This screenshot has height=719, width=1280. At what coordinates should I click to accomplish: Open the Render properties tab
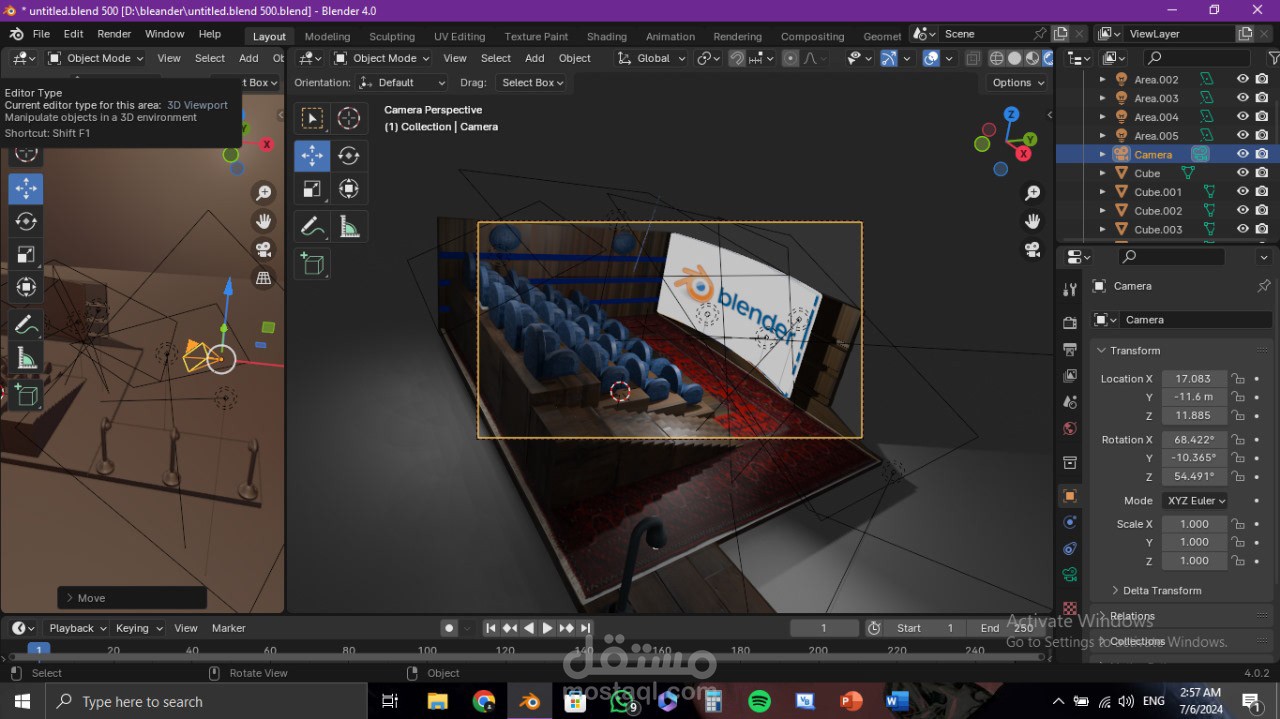(x=1070, y=322)
